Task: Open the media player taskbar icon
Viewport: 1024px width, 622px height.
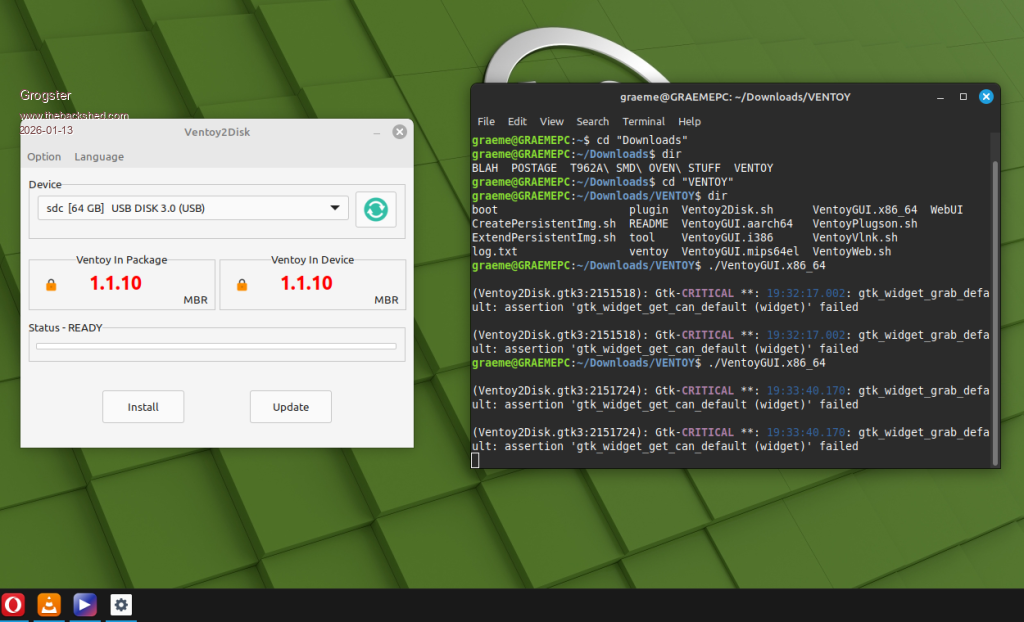Action: (85, 604)
